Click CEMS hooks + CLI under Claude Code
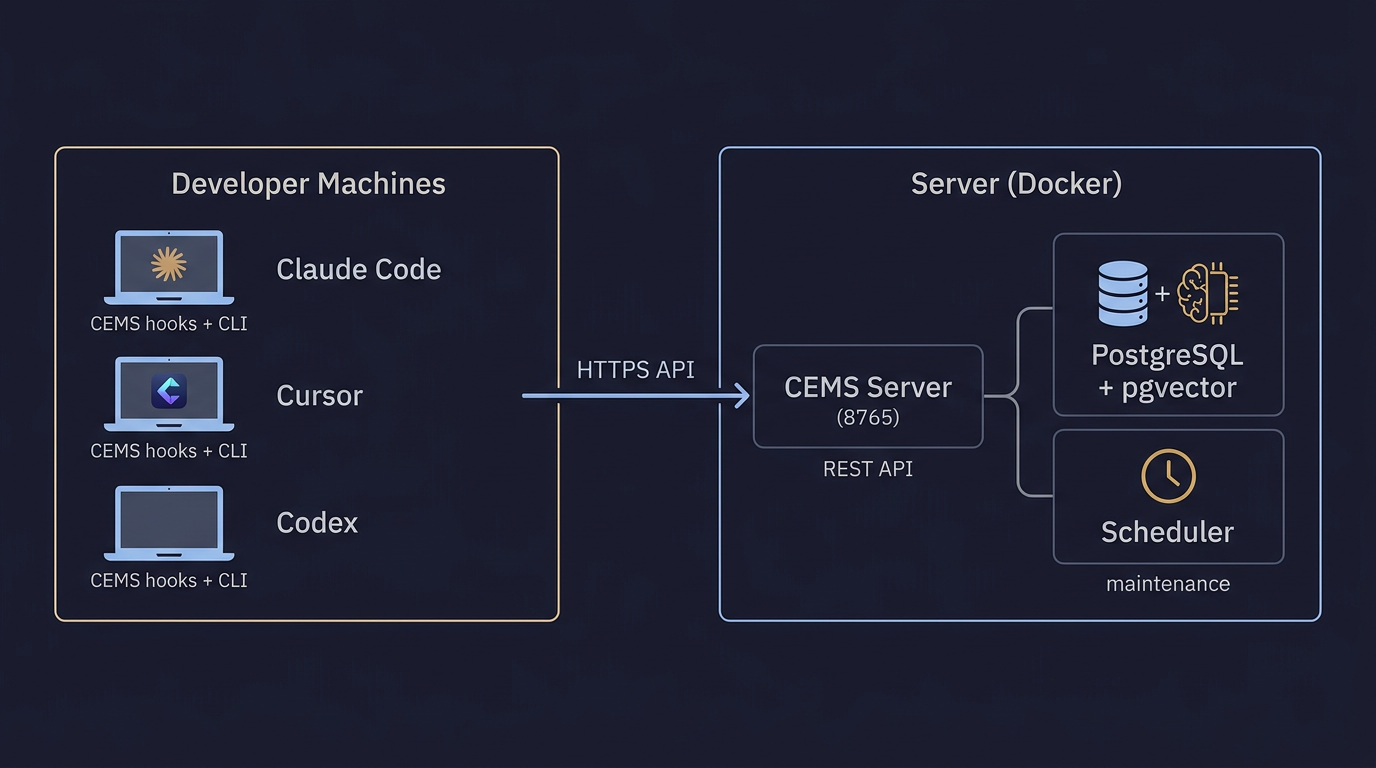This screenshot has height=768, width=1376. click(169, 324)
